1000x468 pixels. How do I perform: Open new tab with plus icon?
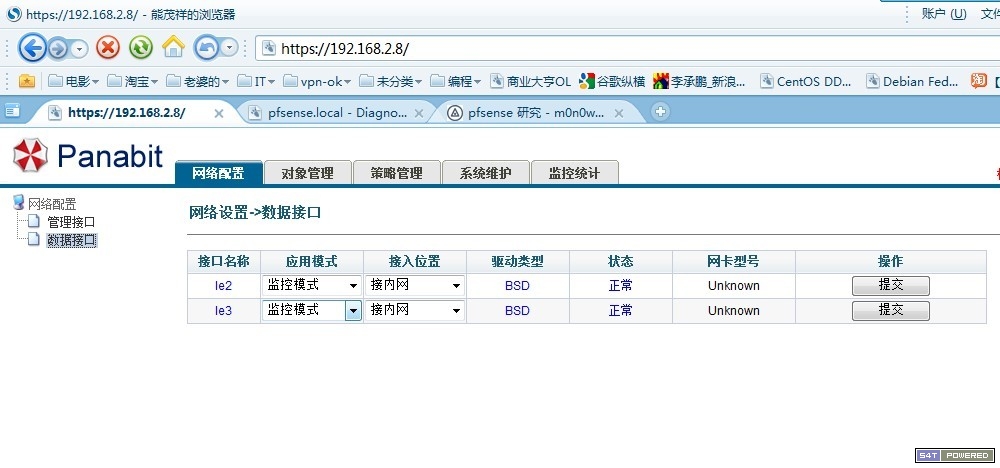click(x=660, y=112)
